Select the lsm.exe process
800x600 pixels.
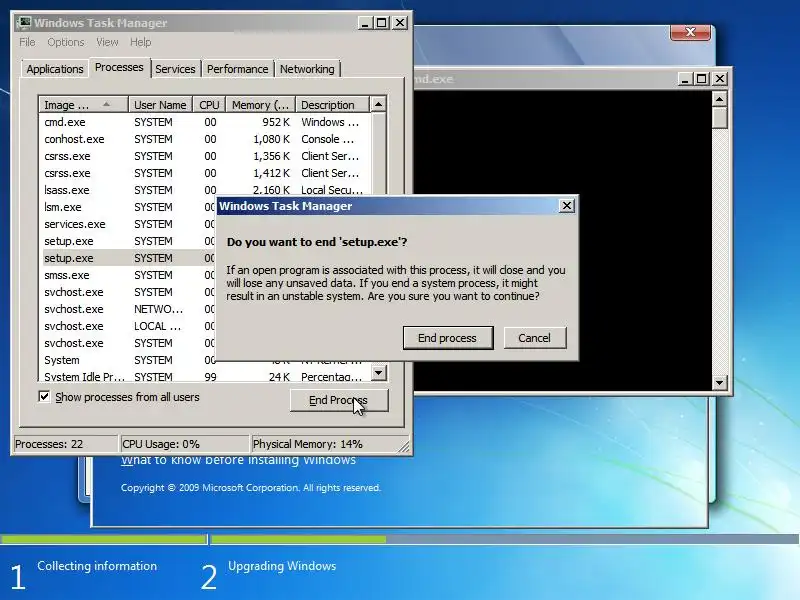128,207
